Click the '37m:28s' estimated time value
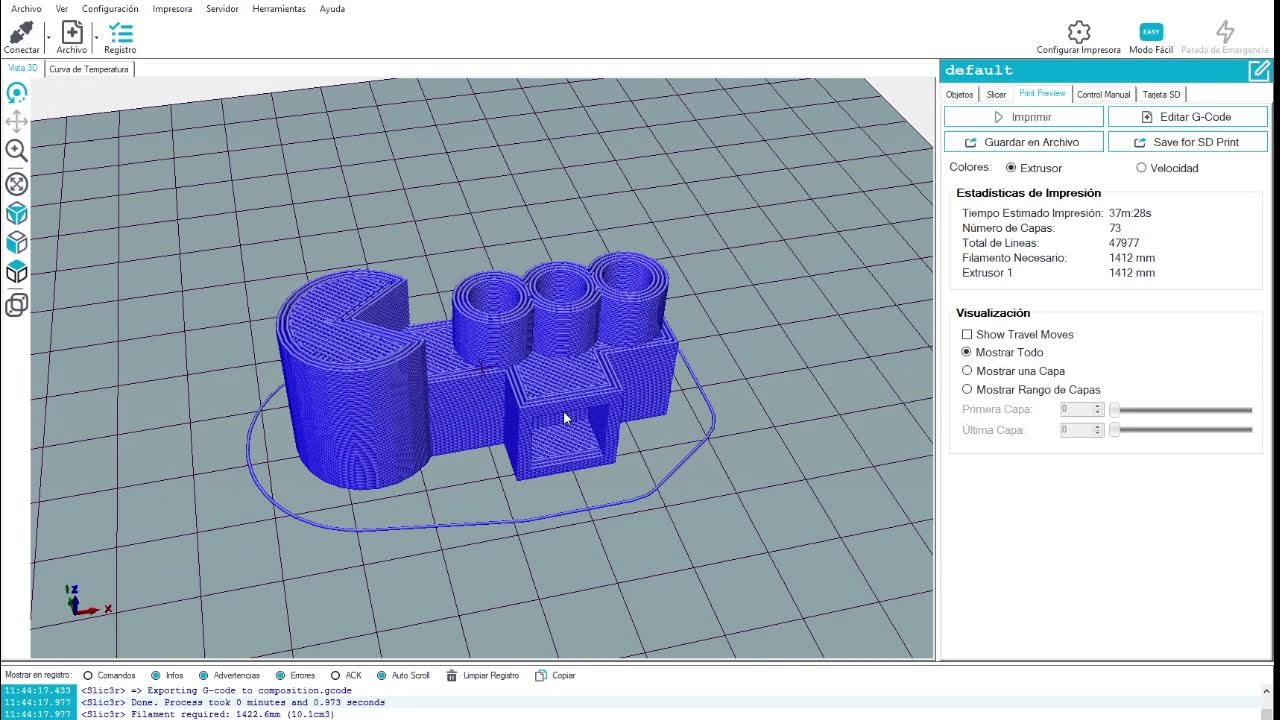Screen dimensions: 1280x720 click(x=1130, y=213)
